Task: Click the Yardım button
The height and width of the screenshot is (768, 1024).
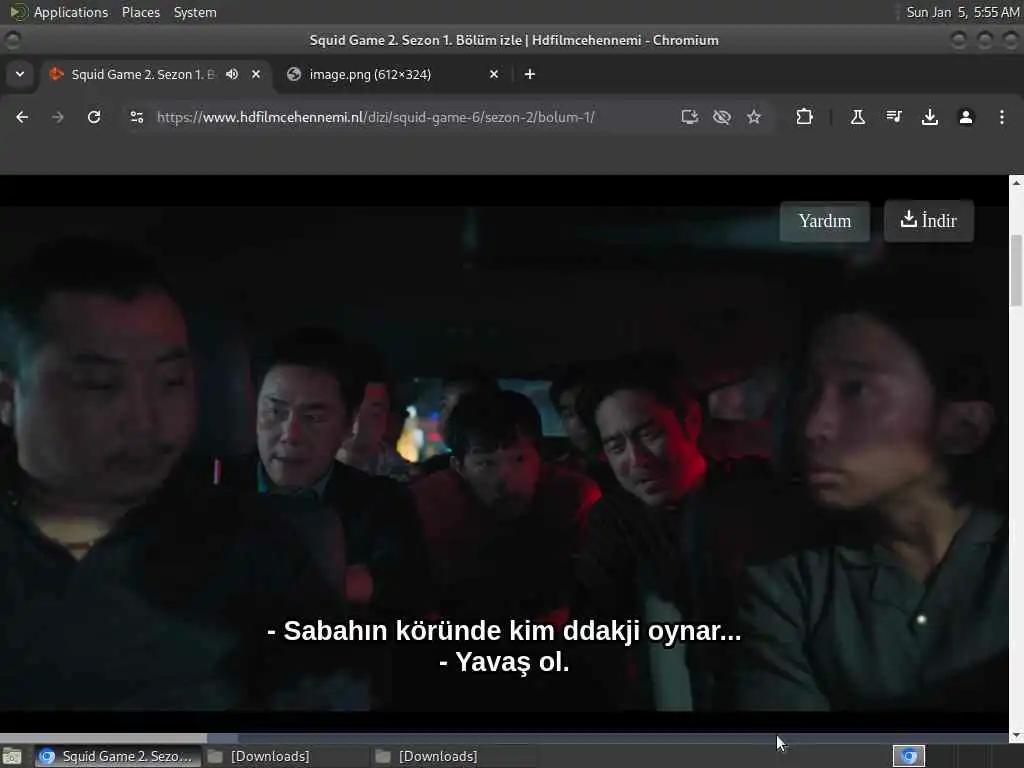Action: point(825,221)
